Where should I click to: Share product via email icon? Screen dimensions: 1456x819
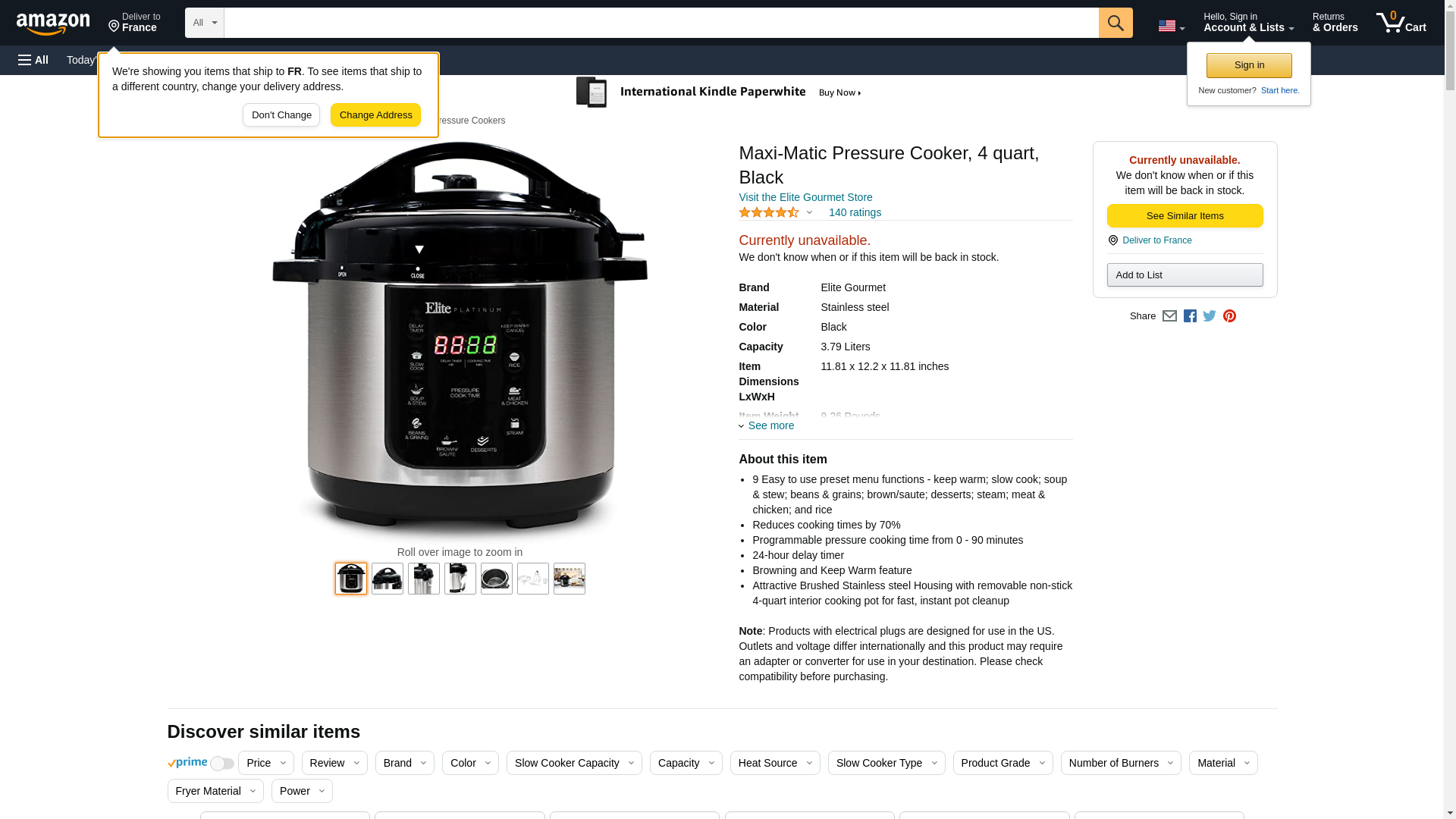[x=1169, y=316]
